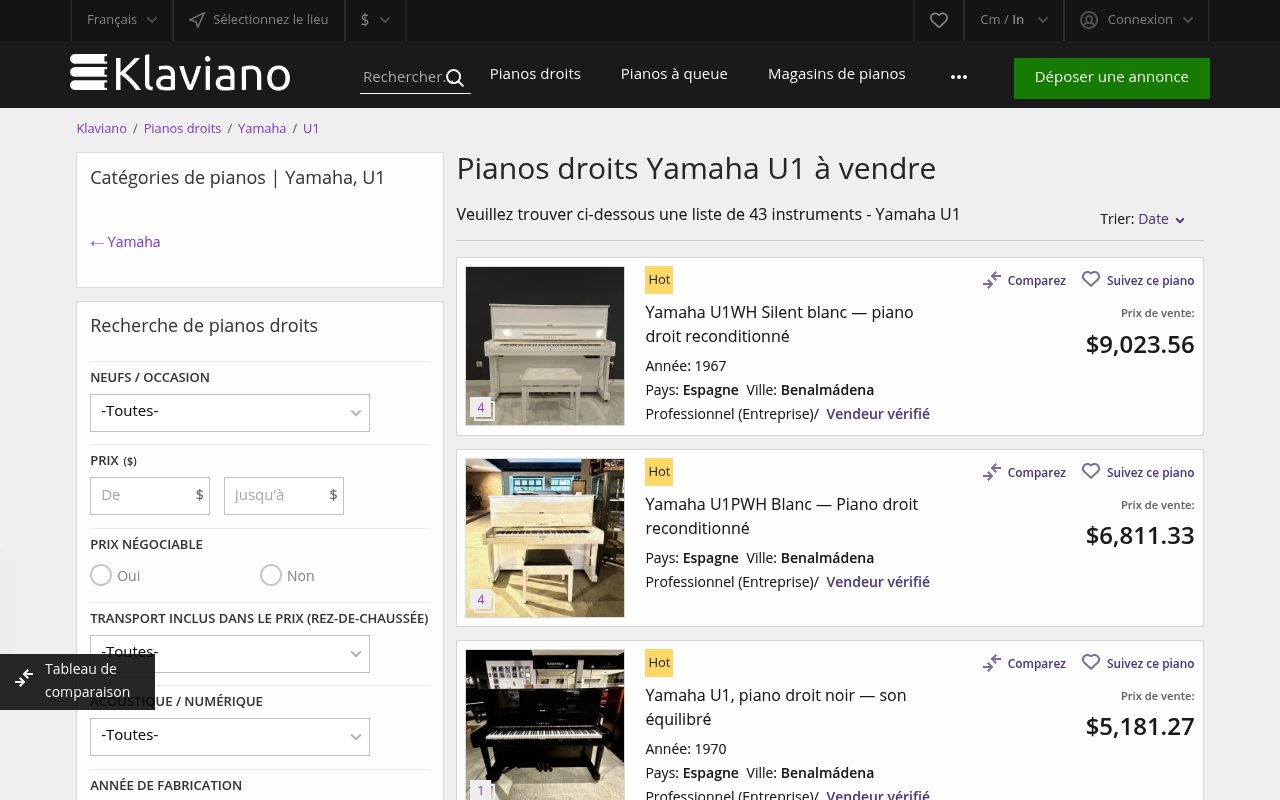Click the ← Yamaha back link

click(x=125, y=242)
